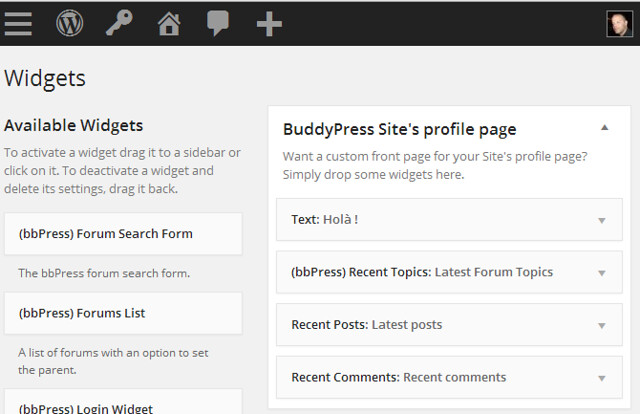Expand the Recent Comments widget arrow
Screen dimensions: 640x414
[601, 378]
